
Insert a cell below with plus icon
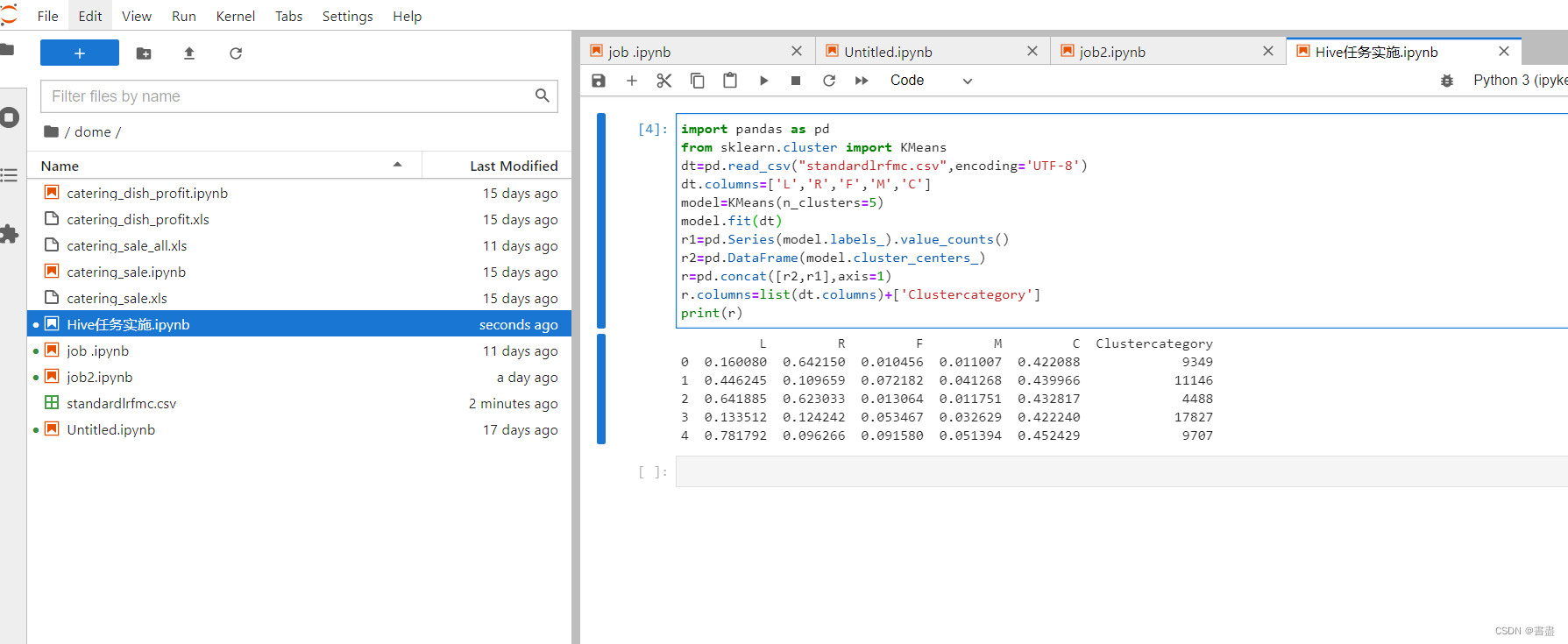pos(632,81)
